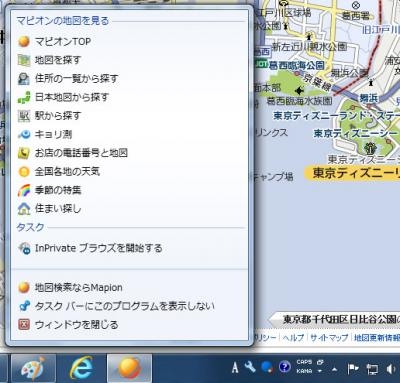Open 住まい探し jump list entry
400x383 pixels.
click(130, 209)
